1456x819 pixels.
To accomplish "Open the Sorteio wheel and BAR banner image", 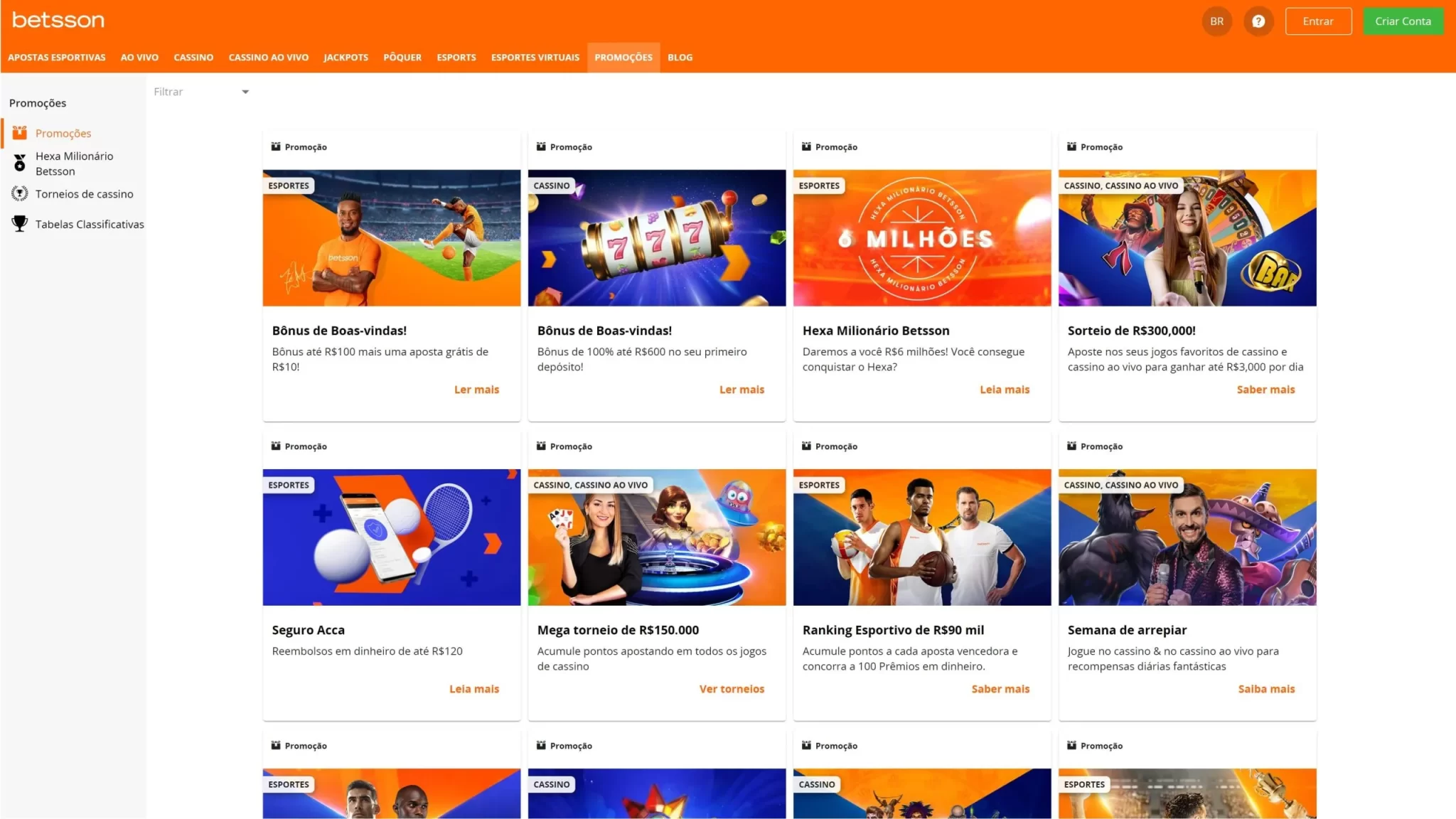I will click(1187, 237).
